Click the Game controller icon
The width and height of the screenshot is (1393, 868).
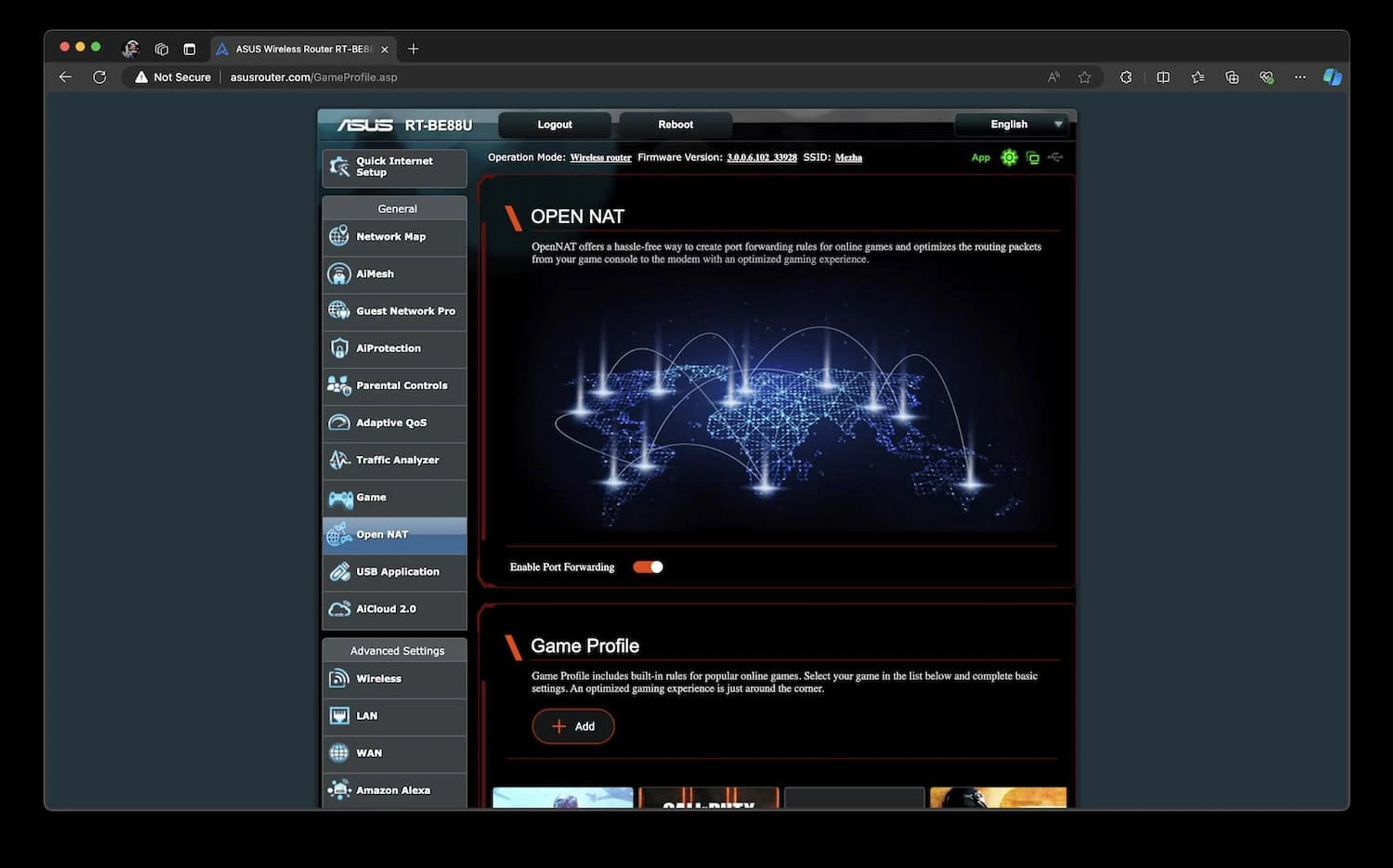[x=340, y=497]
